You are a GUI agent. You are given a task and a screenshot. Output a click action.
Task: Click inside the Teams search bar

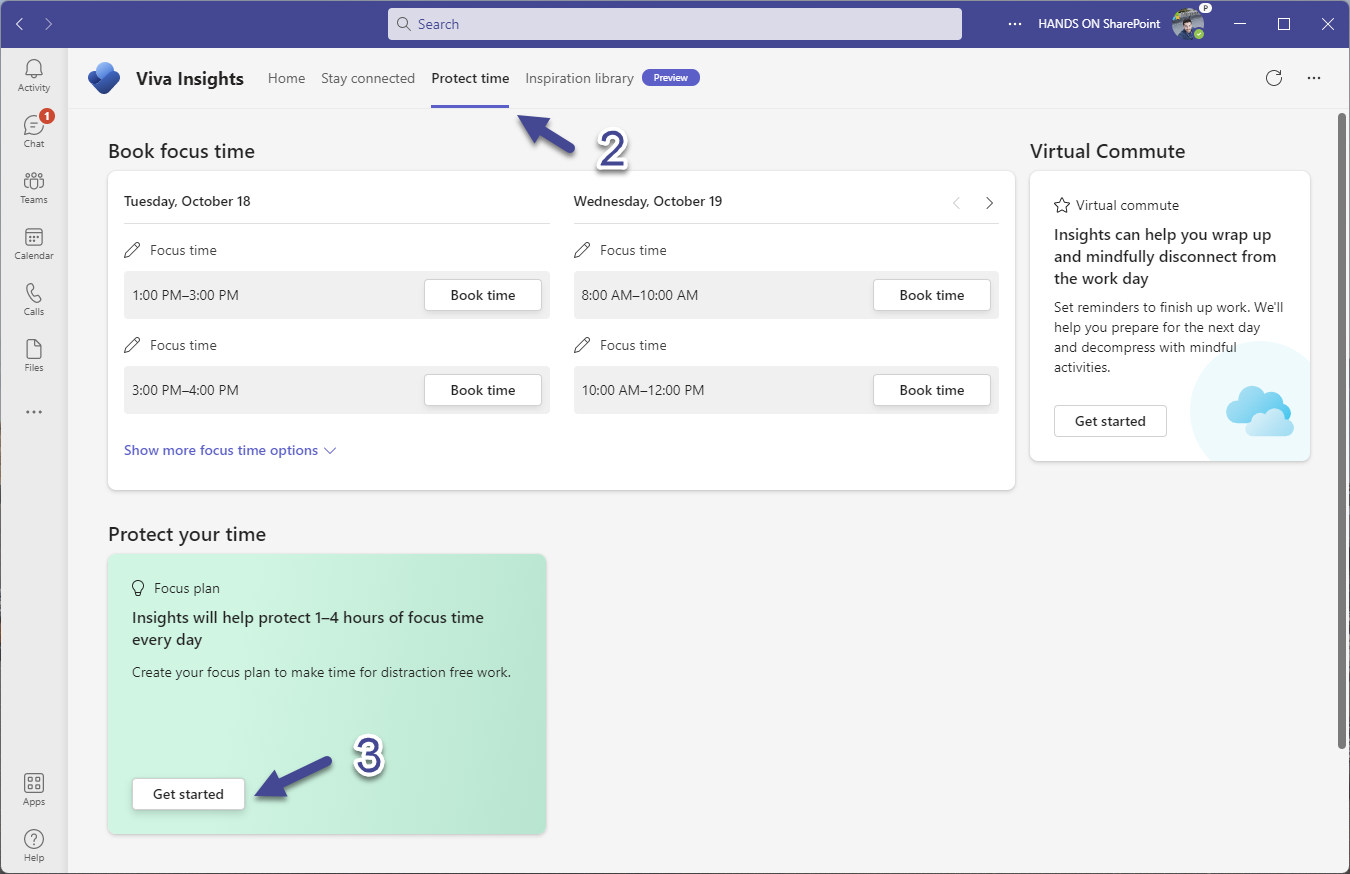(x=674, y=23)
